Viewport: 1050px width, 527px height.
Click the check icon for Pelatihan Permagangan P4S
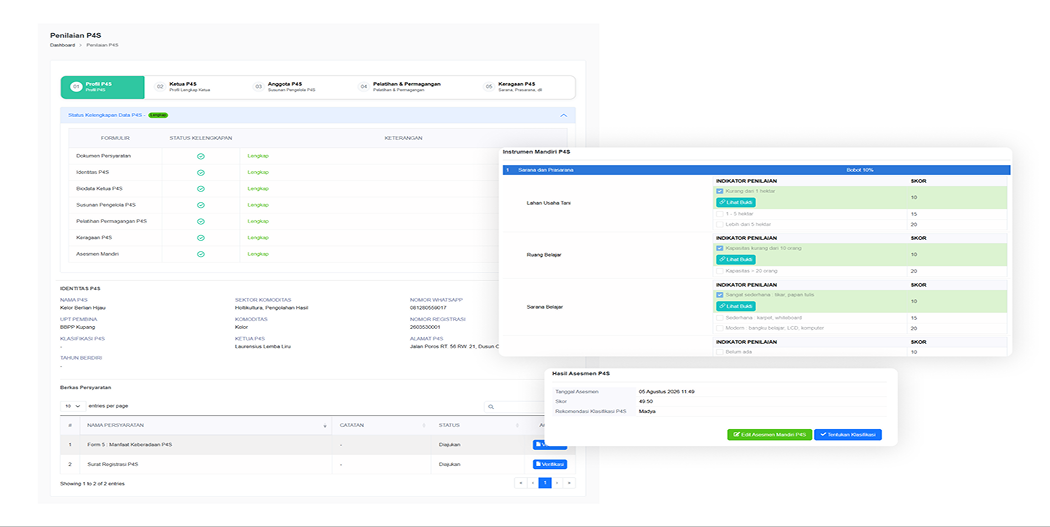click(x=201, y=221)
